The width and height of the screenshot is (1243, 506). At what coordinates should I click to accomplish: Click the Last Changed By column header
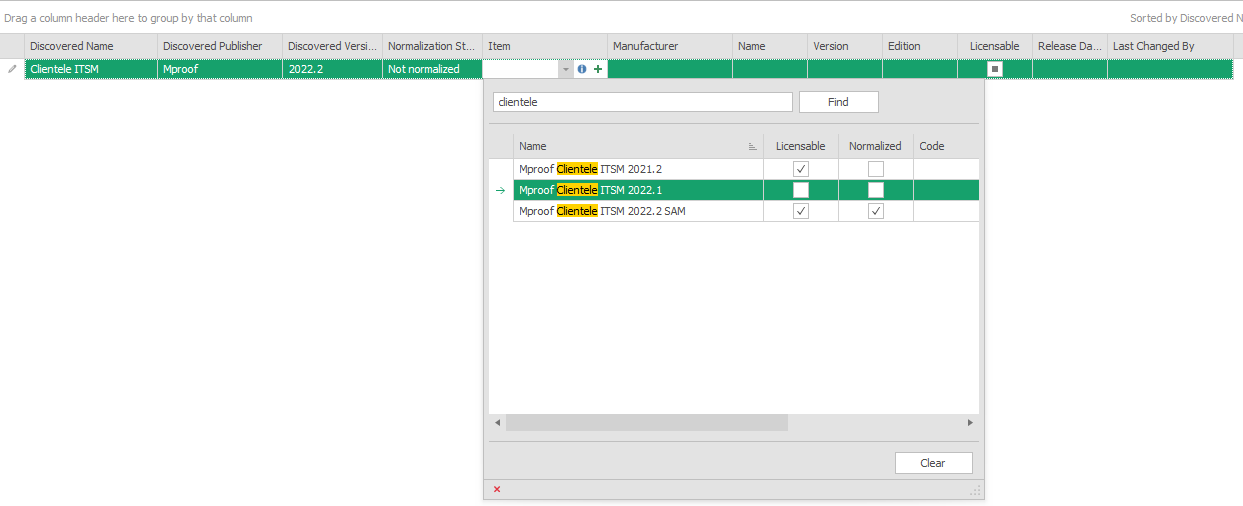[1170, 46]
